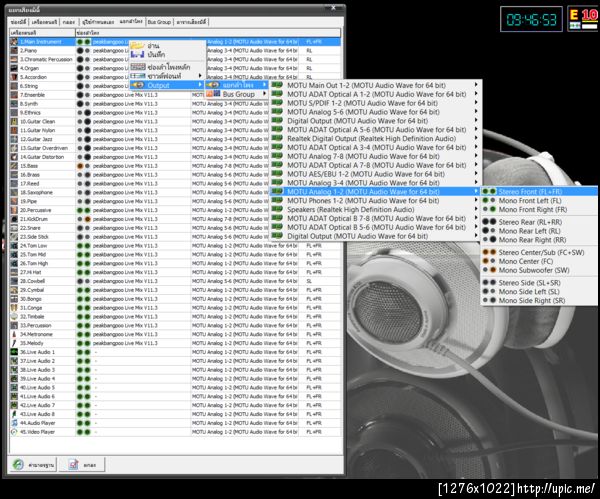Pick Mono Side Right (SR) option
600x499 pixels.
pyautogui.click(x=539, y=300)
